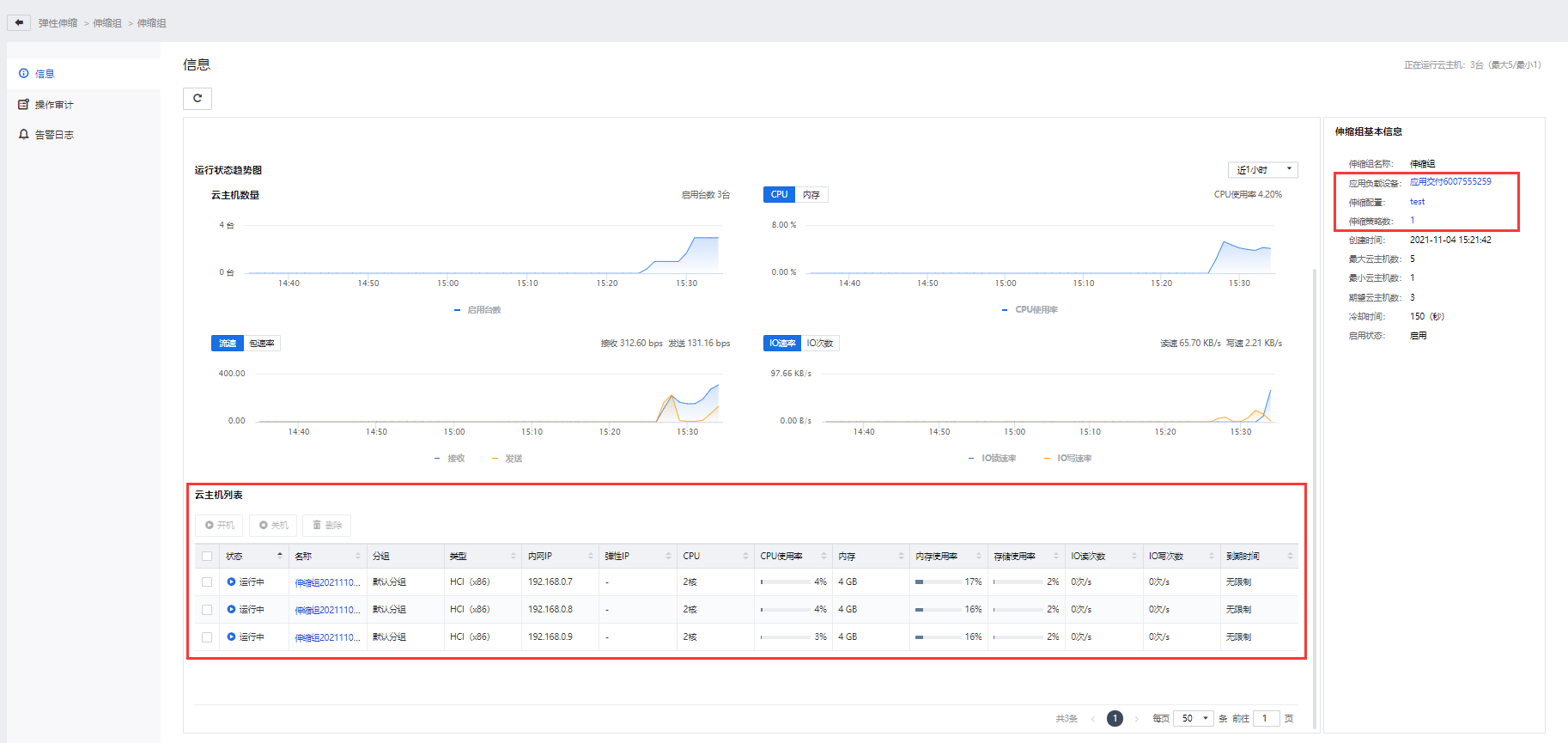Toggle 发送 legend in network chart

pyautogui.click(x=507, y=458)
